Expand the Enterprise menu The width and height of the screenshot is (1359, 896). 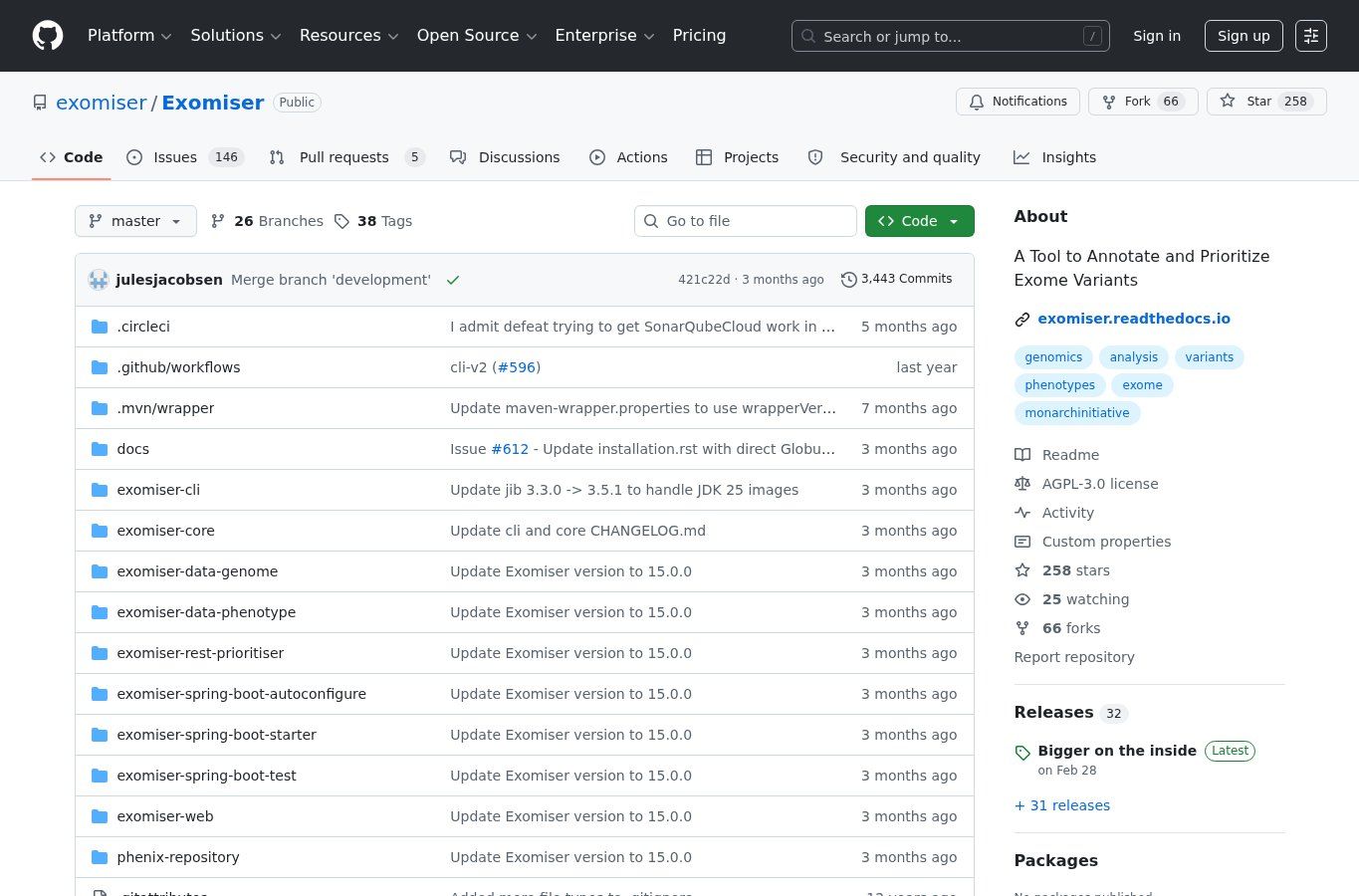[604, 36]
